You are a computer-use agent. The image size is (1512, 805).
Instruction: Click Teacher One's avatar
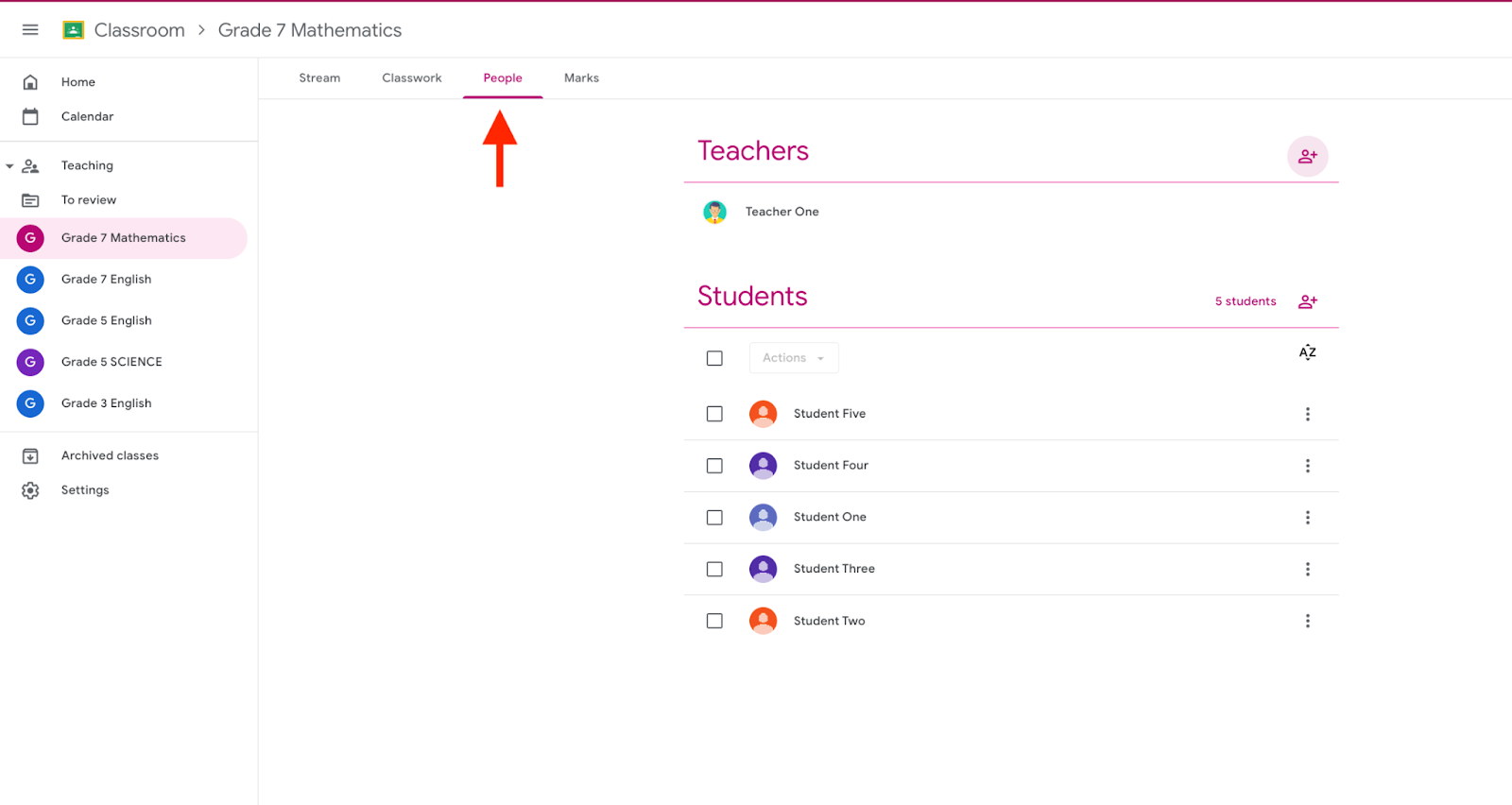715,212
